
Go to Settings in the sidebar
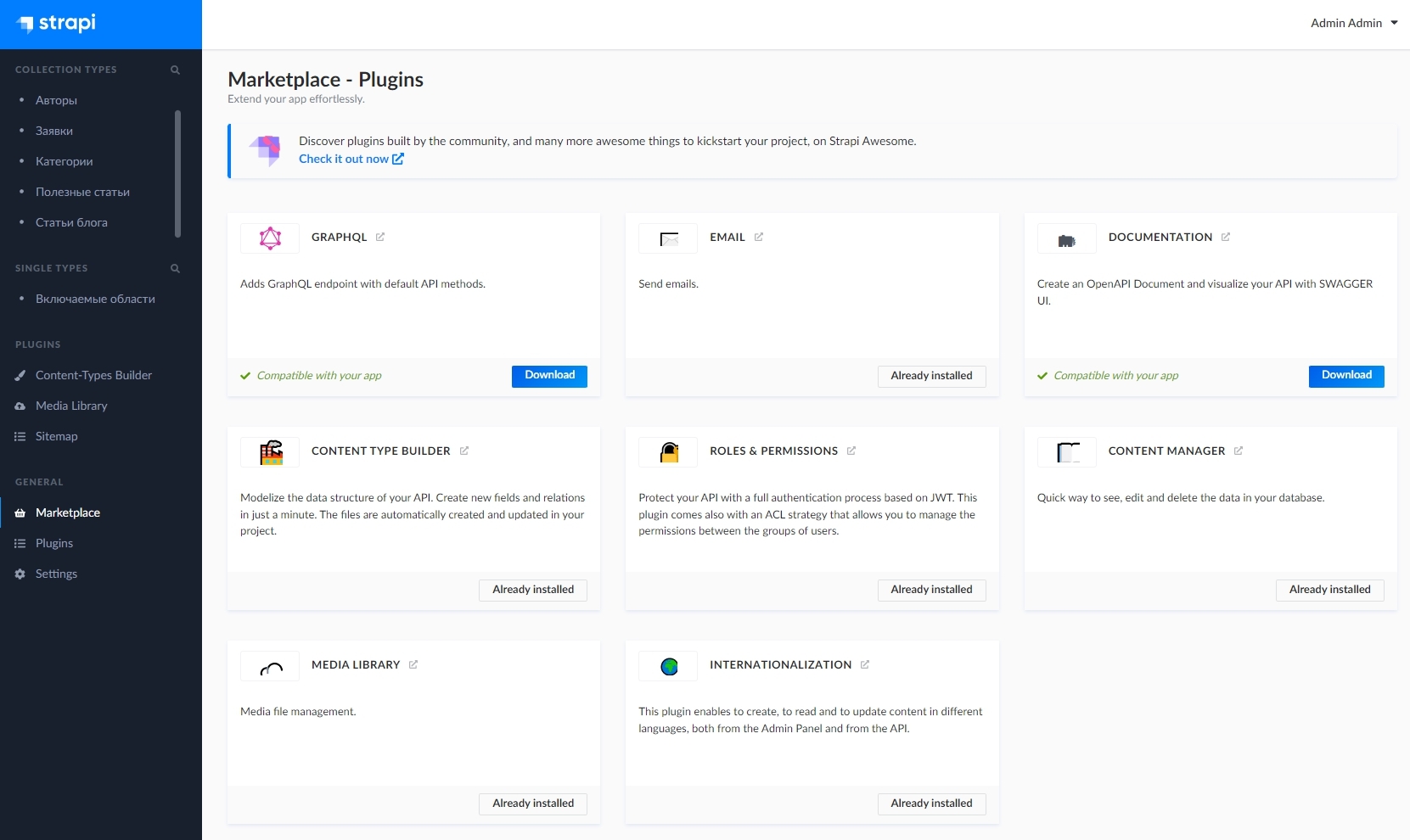tap(56, 574)
